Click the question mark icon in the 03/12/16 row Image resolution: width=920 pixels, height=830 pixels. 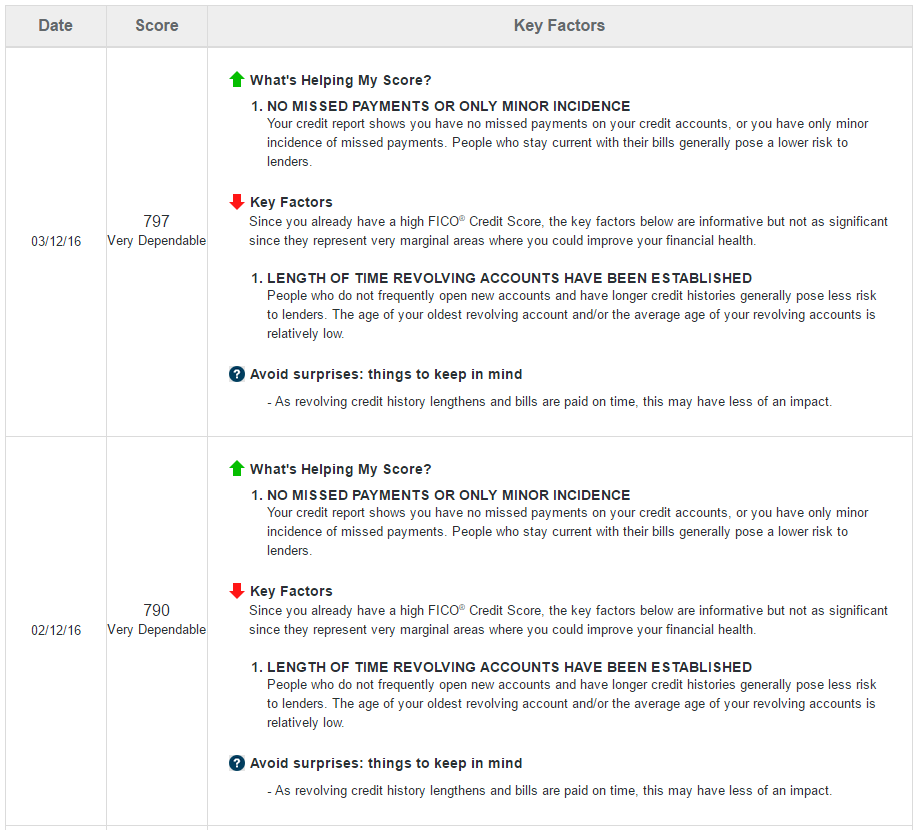pyautogui.click(x=237, y=374)
